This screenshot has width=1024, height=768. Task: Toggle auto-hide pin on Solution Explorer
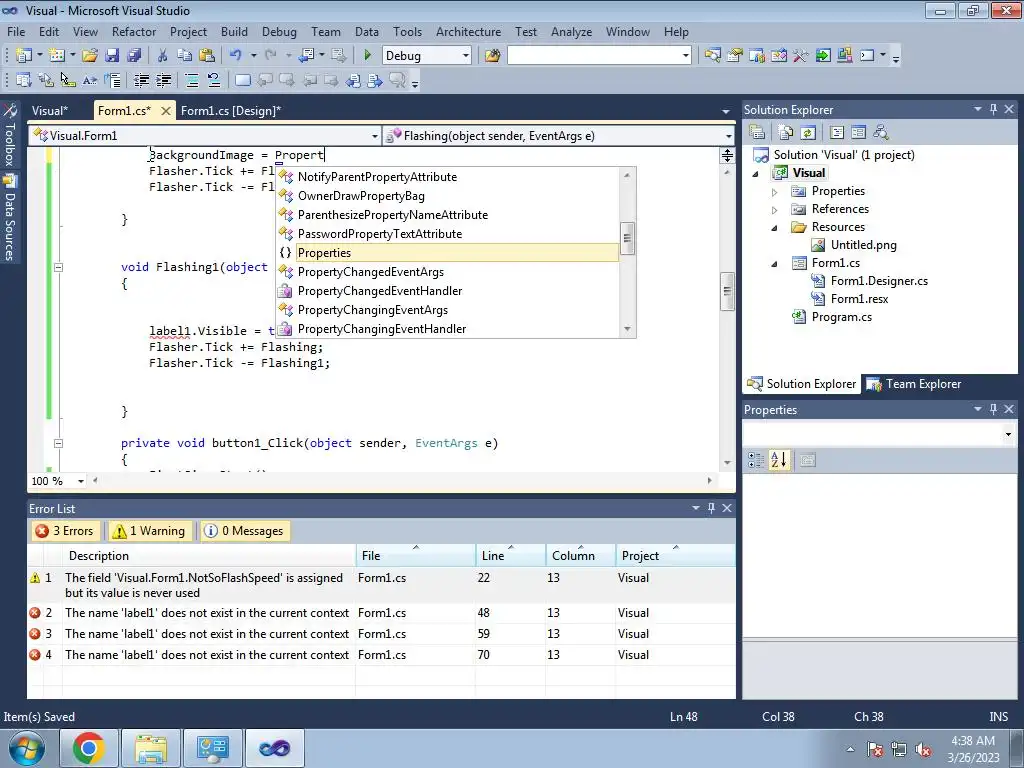pyautogui.click(x=993, y=110)
